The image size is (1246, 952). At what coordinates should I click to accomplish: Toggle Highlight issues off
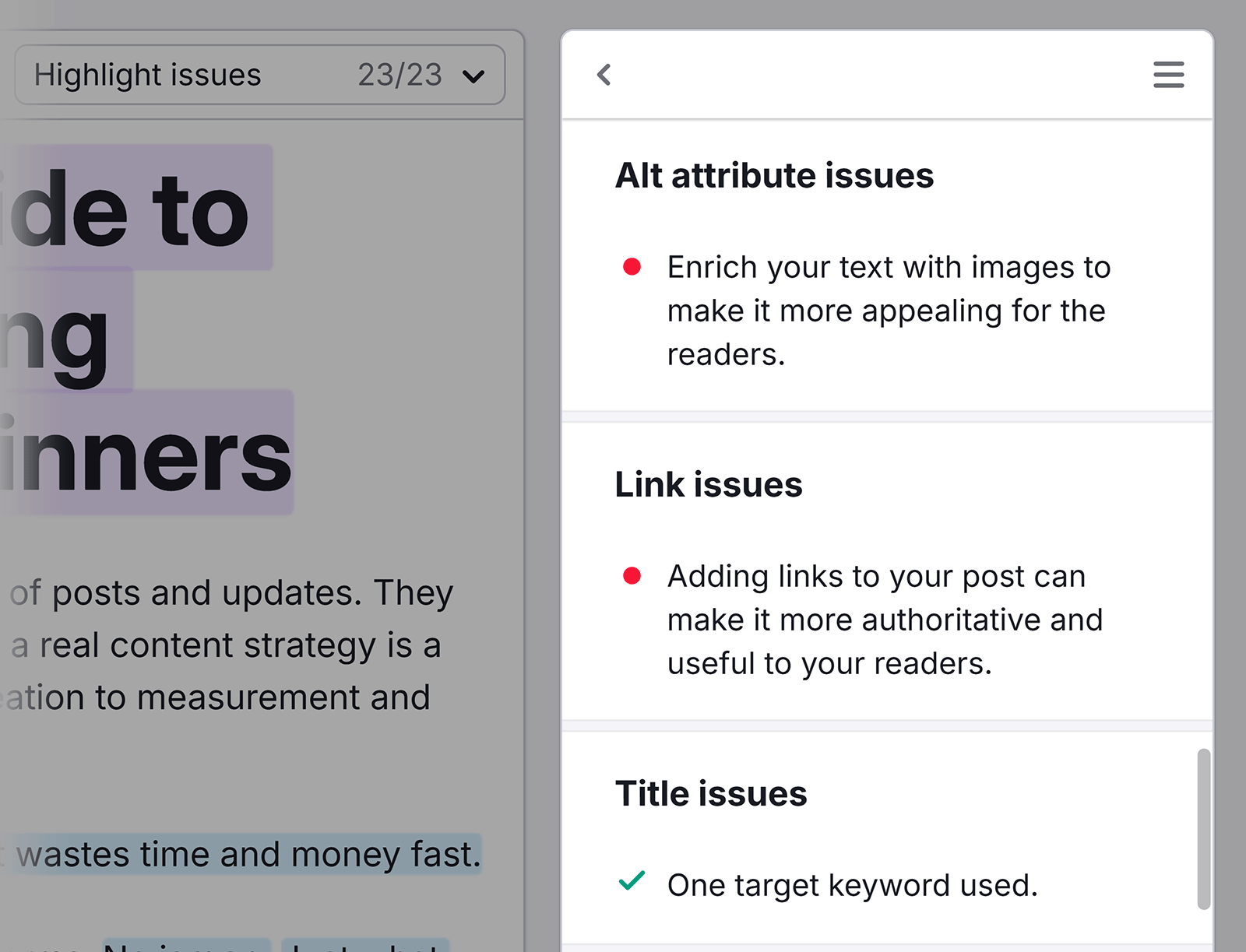pyautogui.click(x=148, y=75)
